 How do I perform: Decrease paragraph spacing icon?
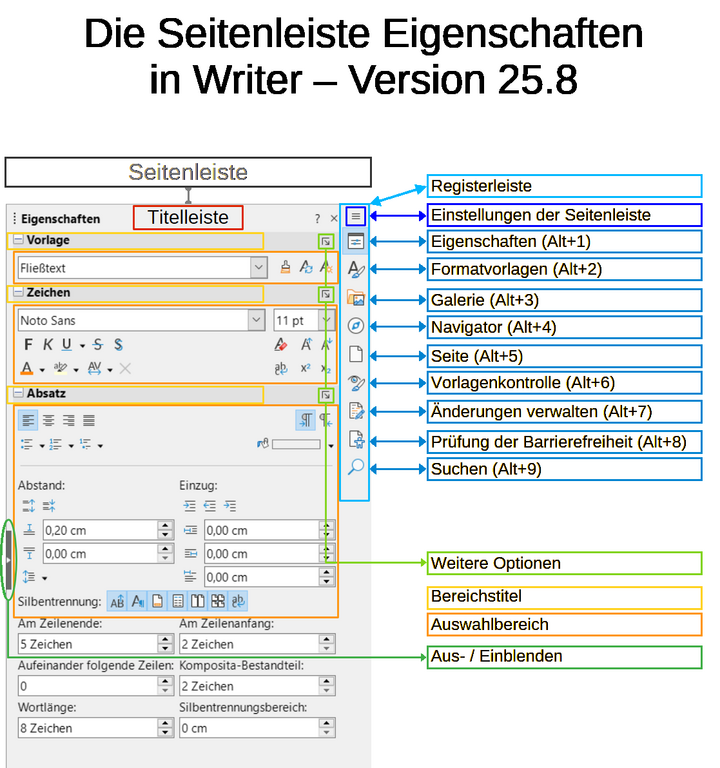[x=49, y=505]
